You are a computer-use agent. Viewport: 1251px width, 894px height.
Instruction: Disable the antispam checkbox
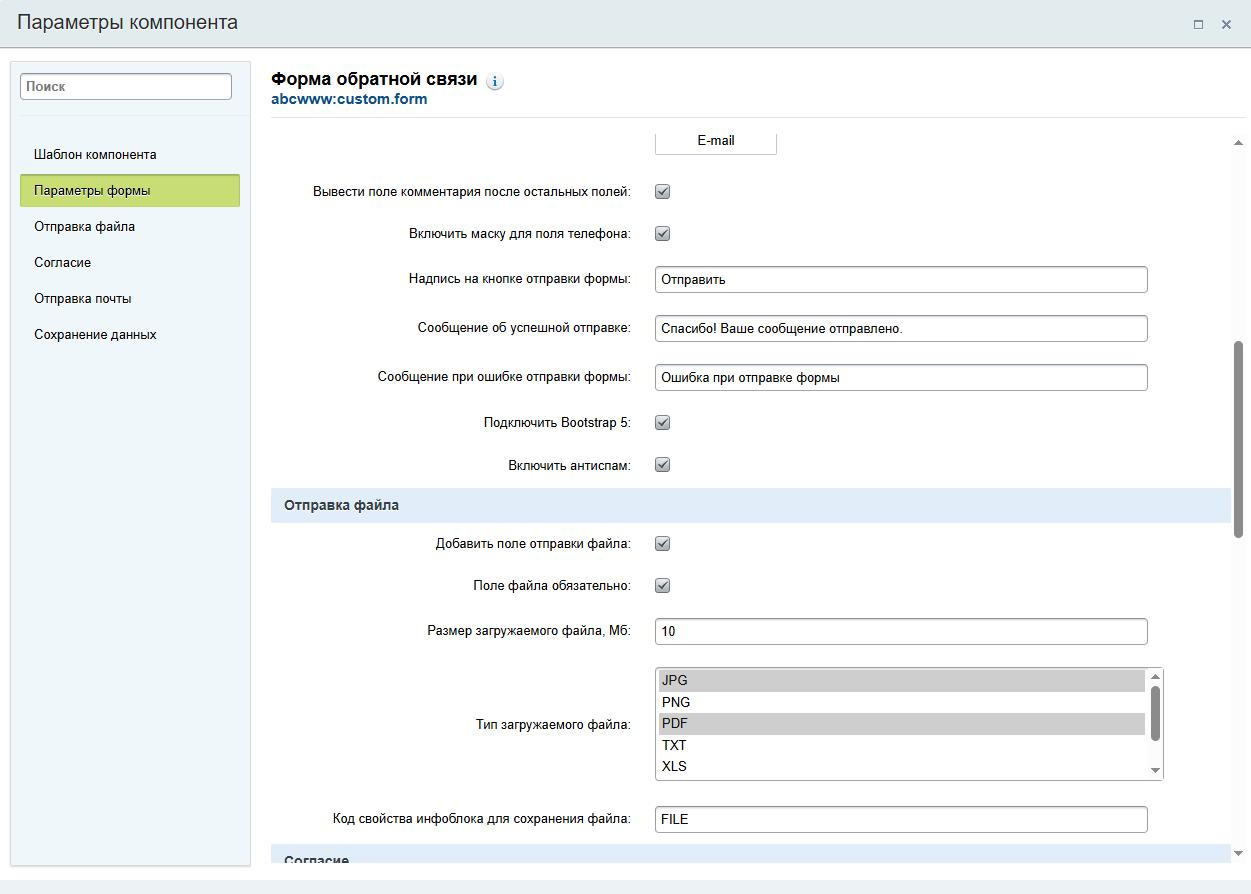coord(662,465)
